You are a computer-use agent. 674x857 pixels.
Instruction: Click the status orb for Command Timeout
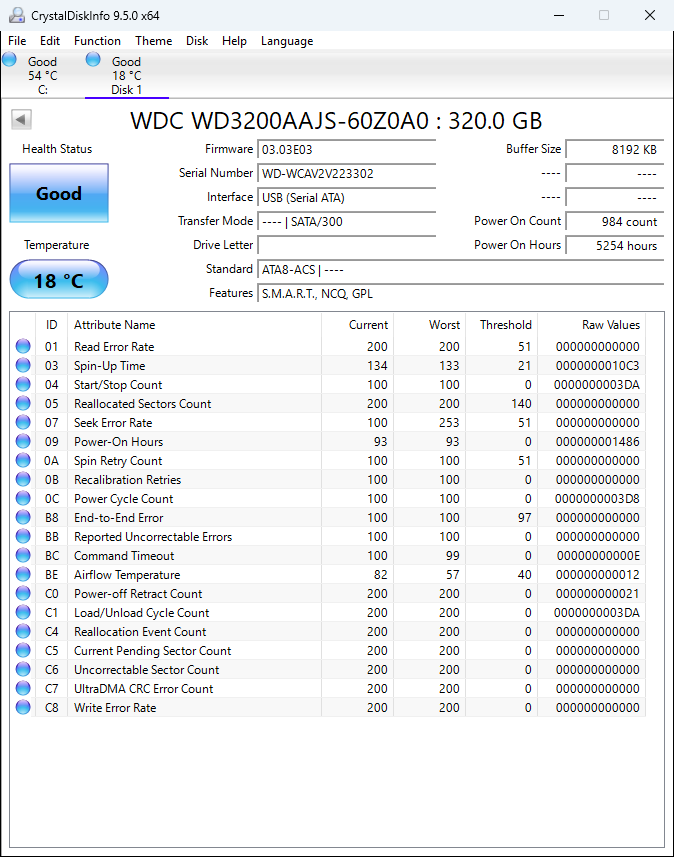click(23, 555)
